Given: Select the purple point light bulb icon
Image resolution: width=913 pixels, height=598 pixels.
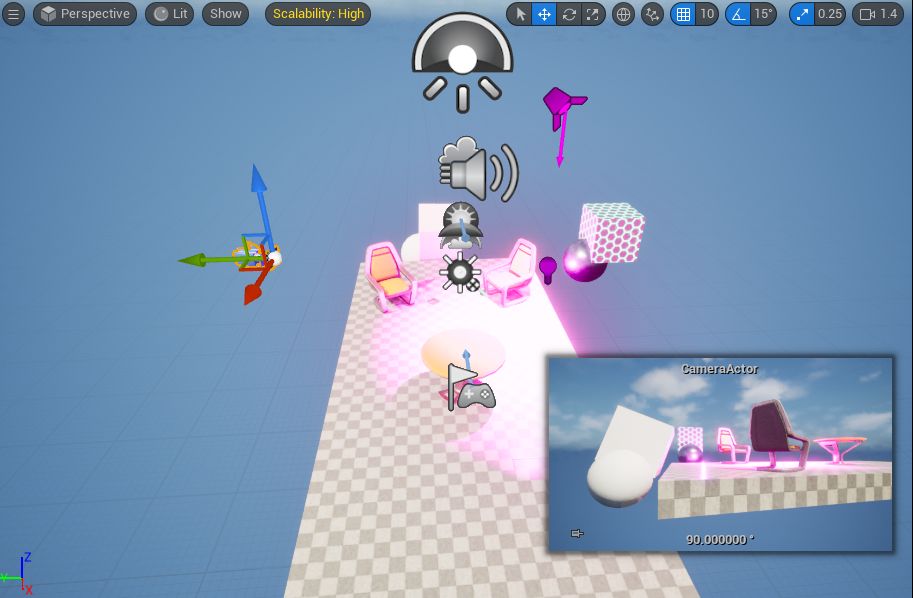Looking at the screenshot, I should click(x=547, y=270).
